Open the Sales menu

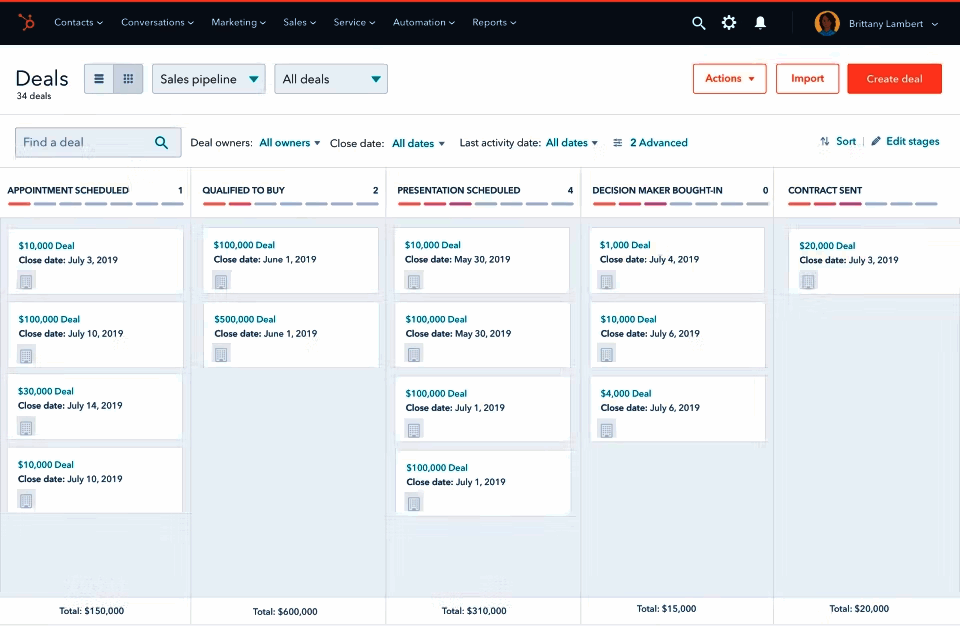coord(299,22)
